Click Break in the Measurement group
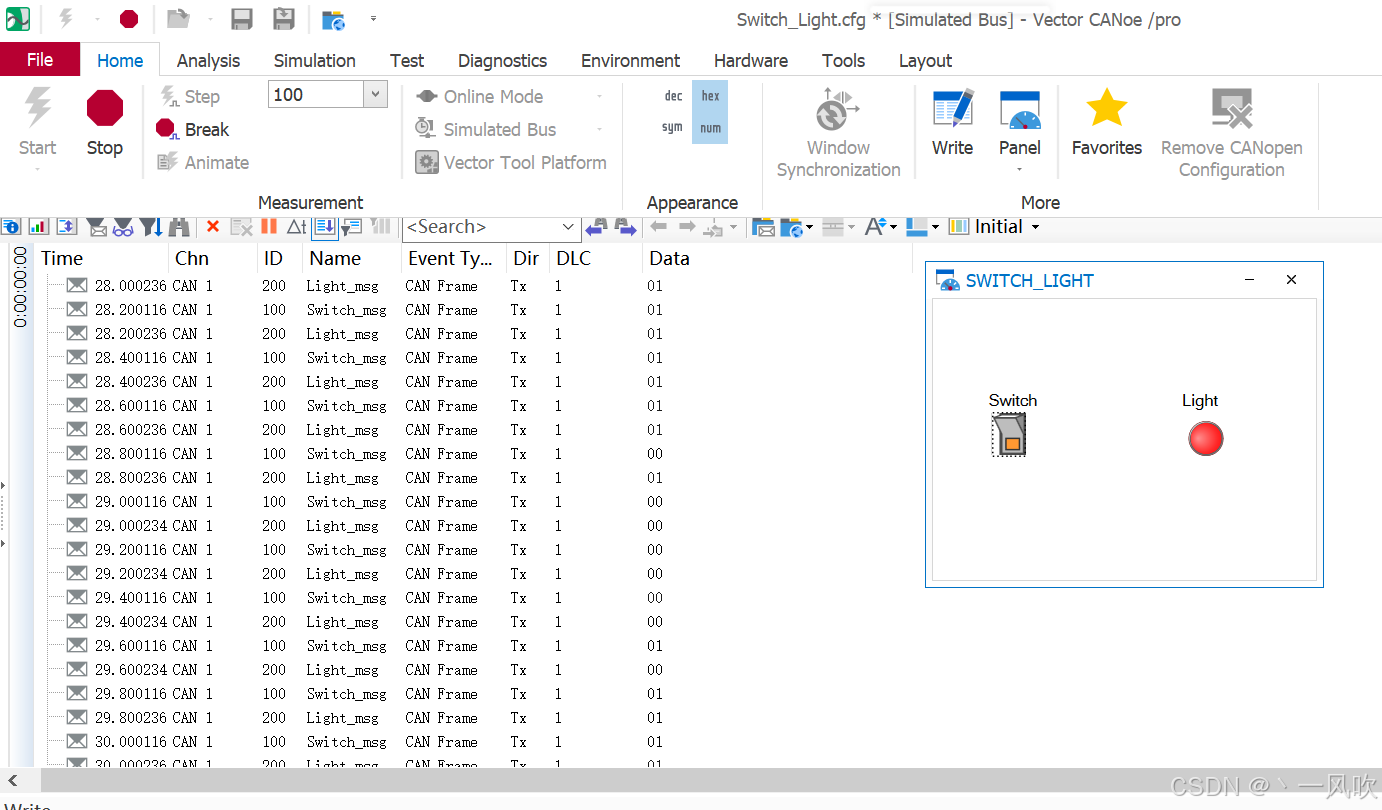This screenshot has width=1382, height=810. 193,129
